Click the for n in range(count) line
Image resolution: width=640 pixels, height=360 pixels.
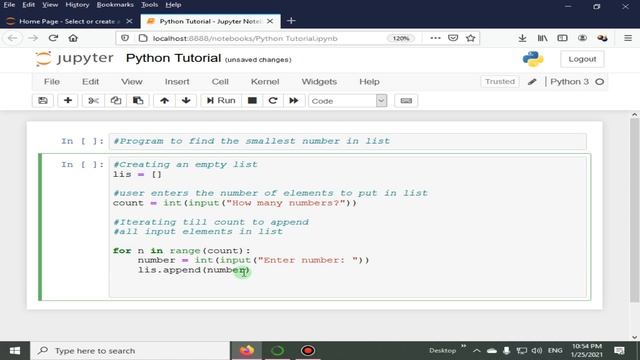182,251
